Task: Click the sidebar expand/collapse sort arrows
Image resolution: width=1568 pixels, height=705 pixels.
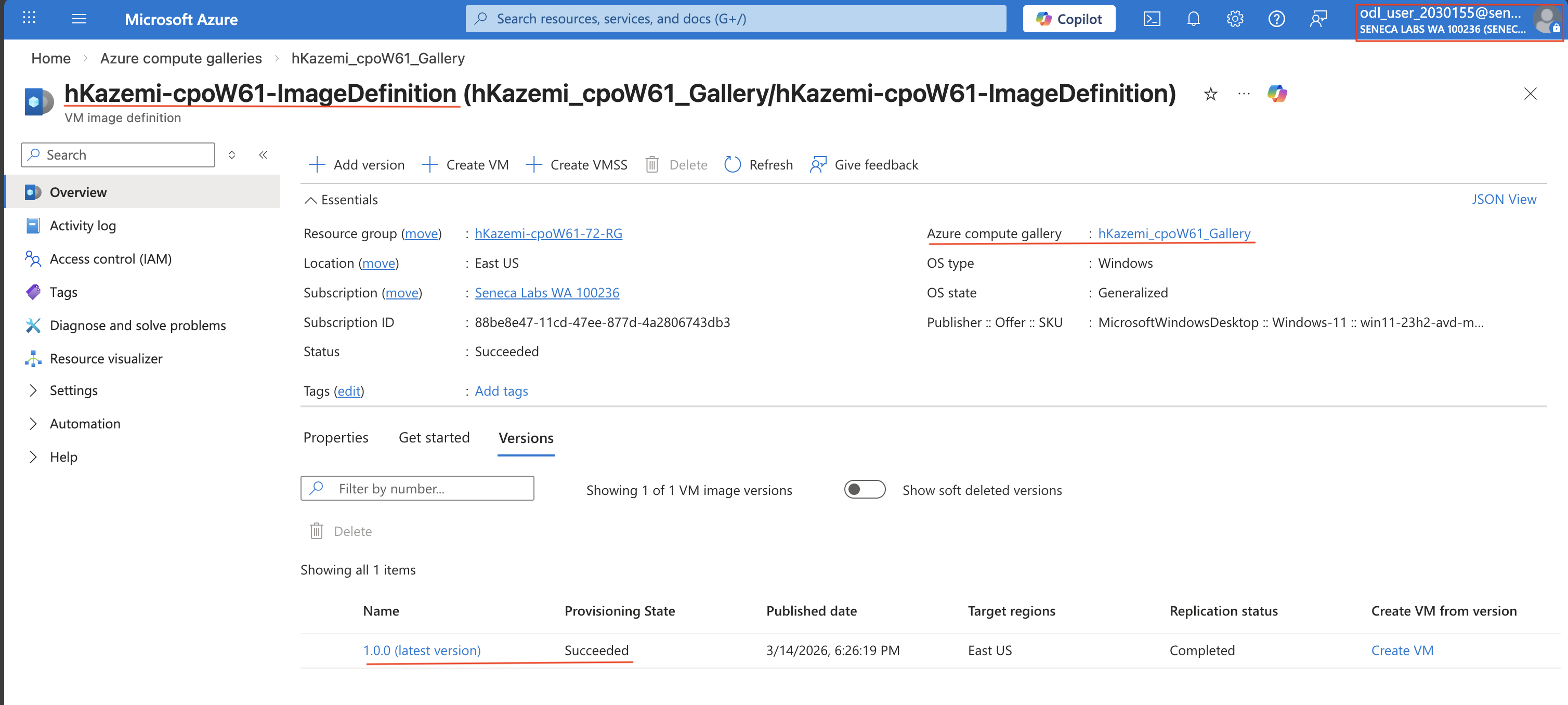Action: (x=232, y=154)
